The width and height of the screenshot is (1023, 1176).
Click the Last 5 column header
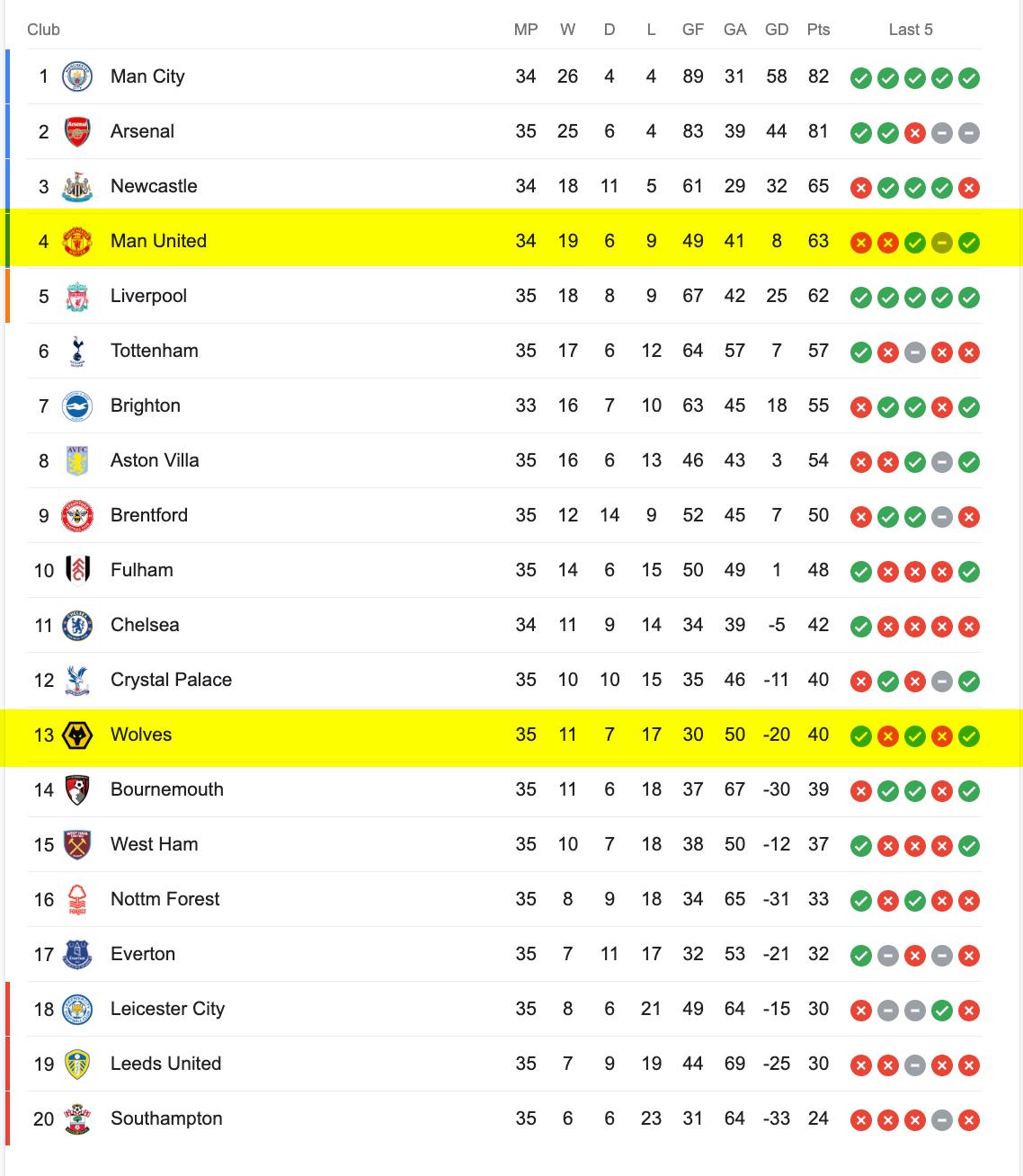tap(911, 30)
